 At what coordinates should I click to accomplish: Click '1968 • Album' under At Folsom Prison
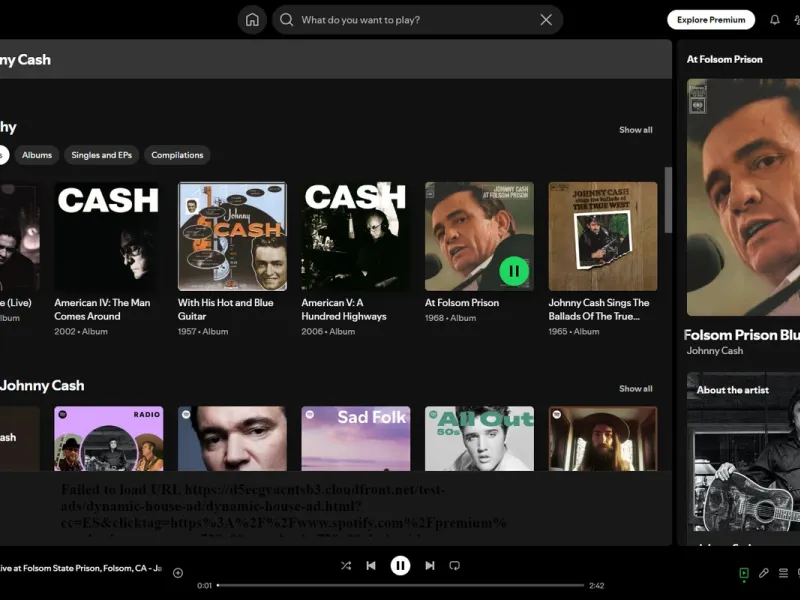[x=451, y=318]
